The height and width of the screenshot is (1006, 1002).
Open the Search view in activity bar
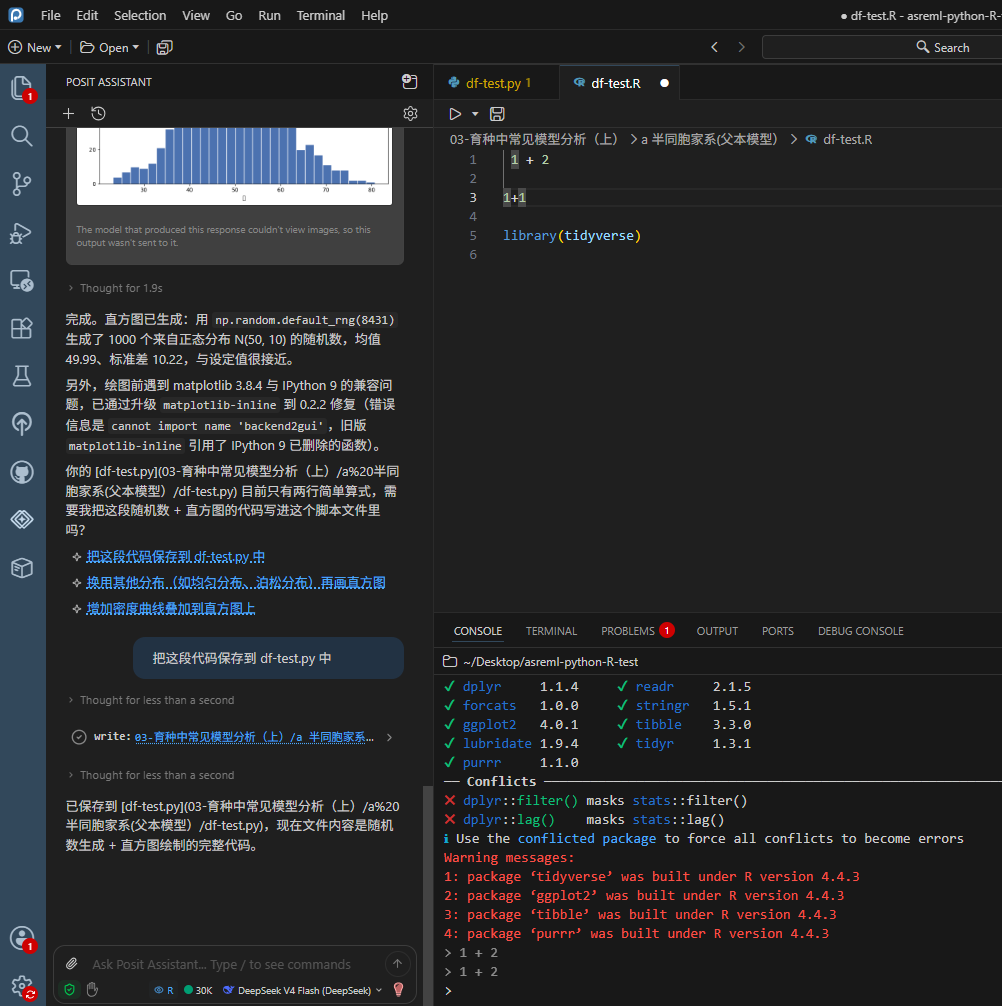point(22,135)
